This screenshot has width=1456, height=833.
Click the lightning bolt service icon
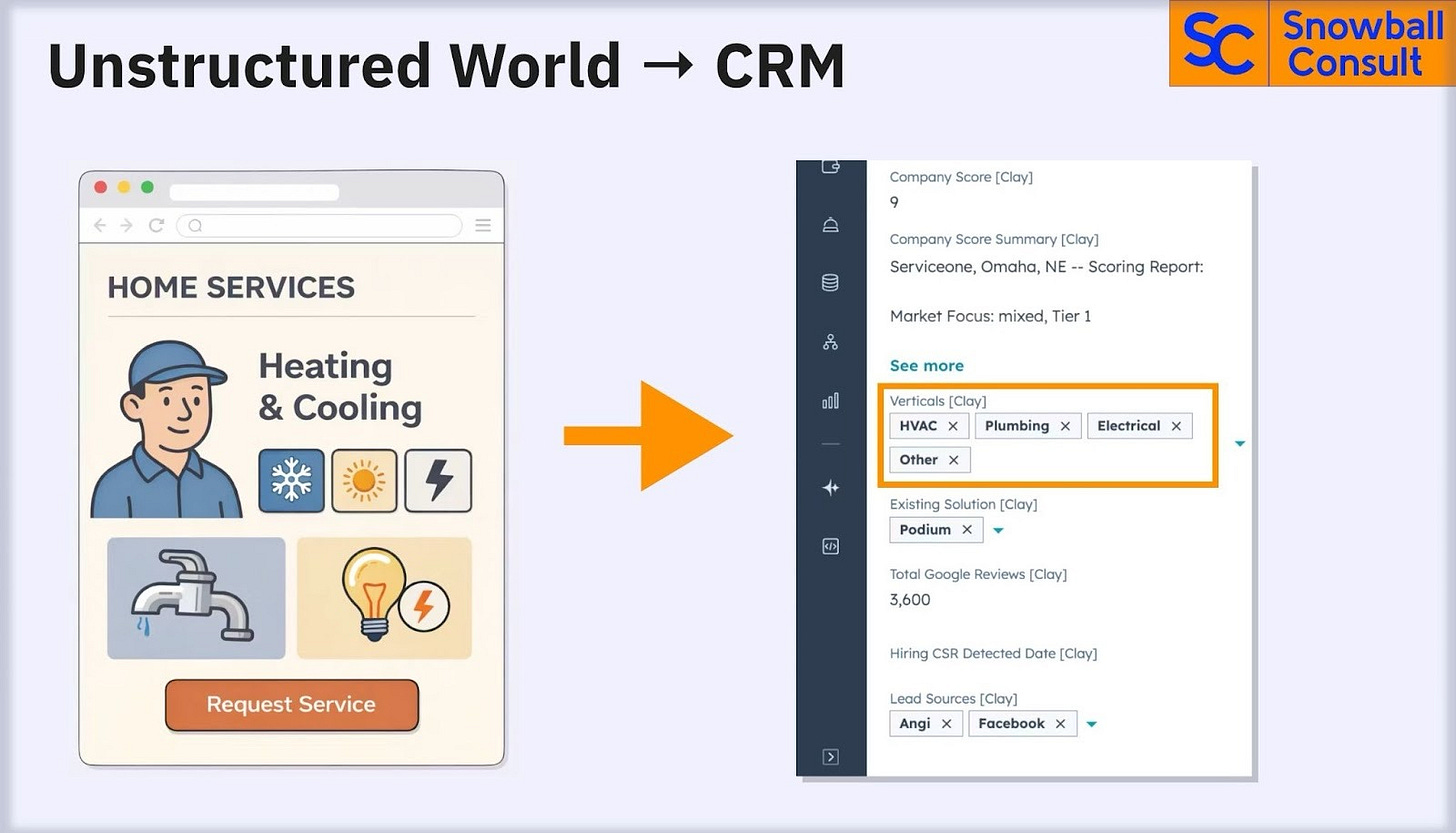click(x=438, y=481)
